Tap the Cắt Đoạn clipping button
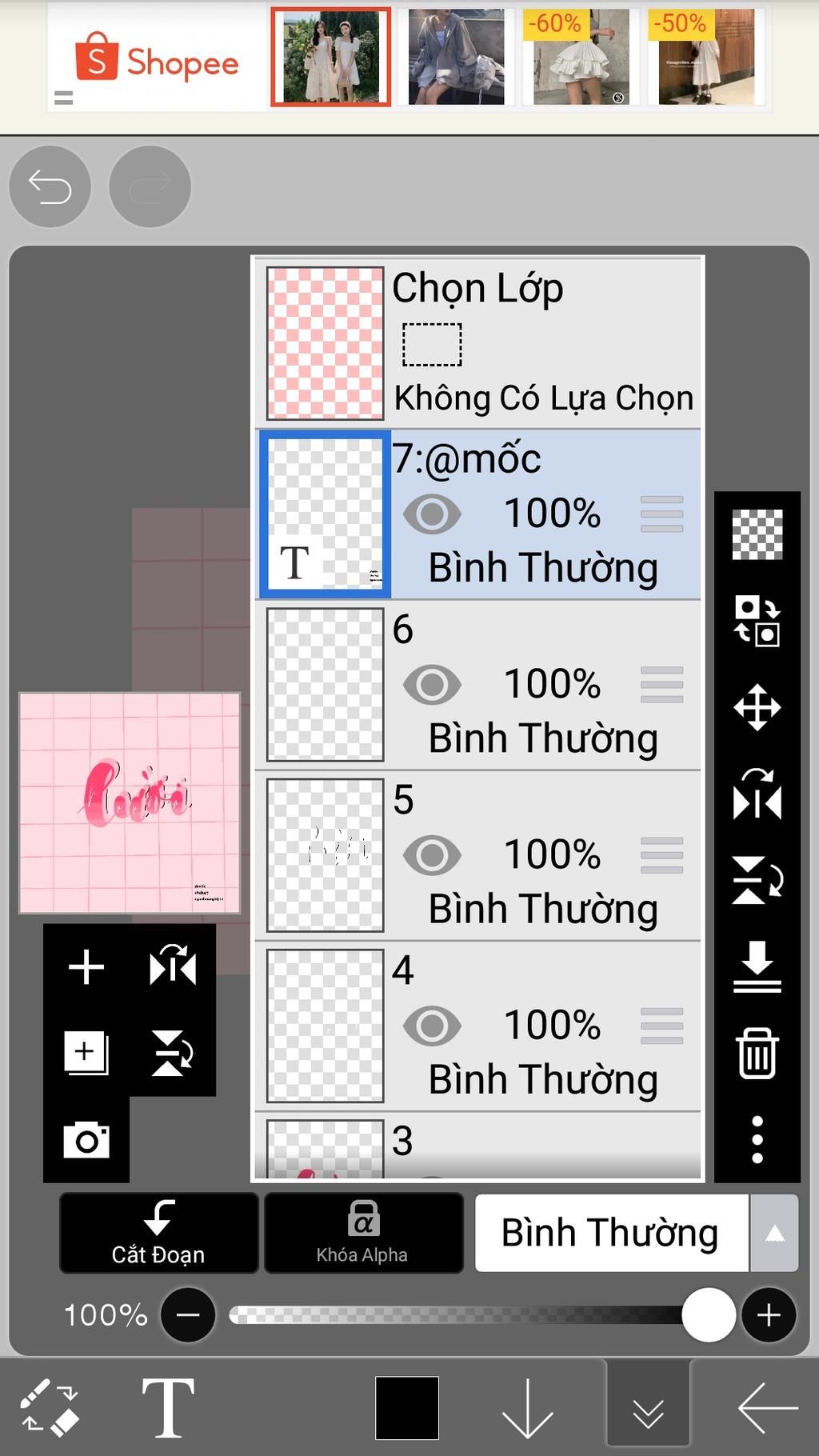Screen dimensions: 819x1456 158,1233
